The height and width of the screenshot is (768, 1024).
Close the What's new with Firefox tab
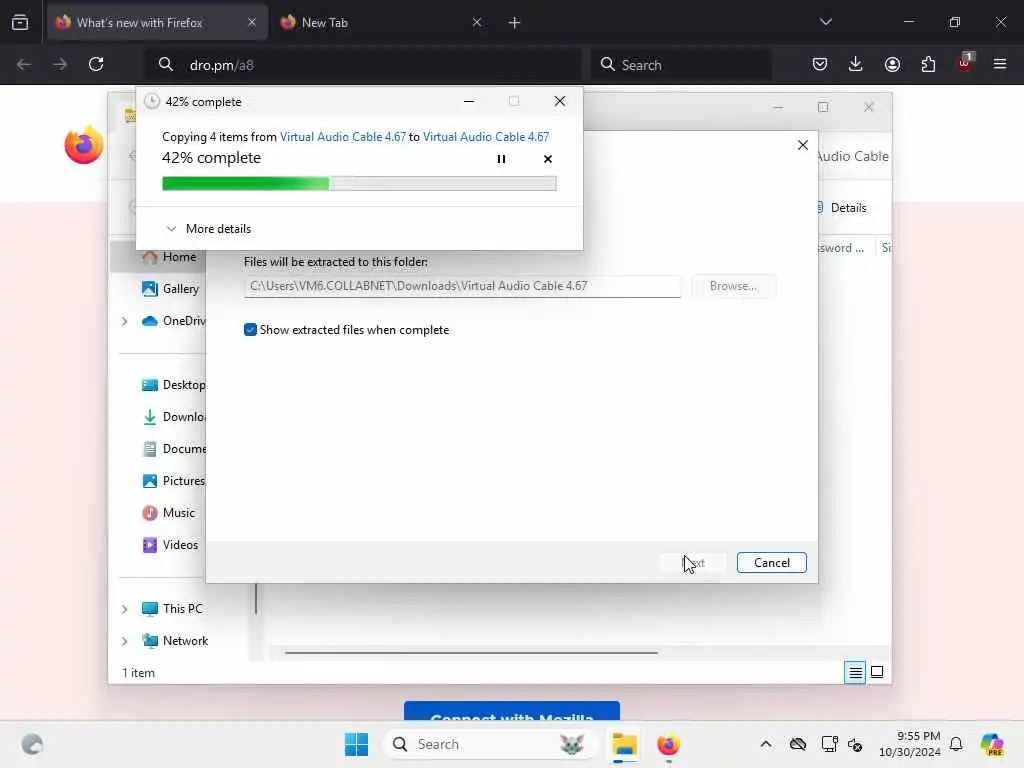point(252,22)
